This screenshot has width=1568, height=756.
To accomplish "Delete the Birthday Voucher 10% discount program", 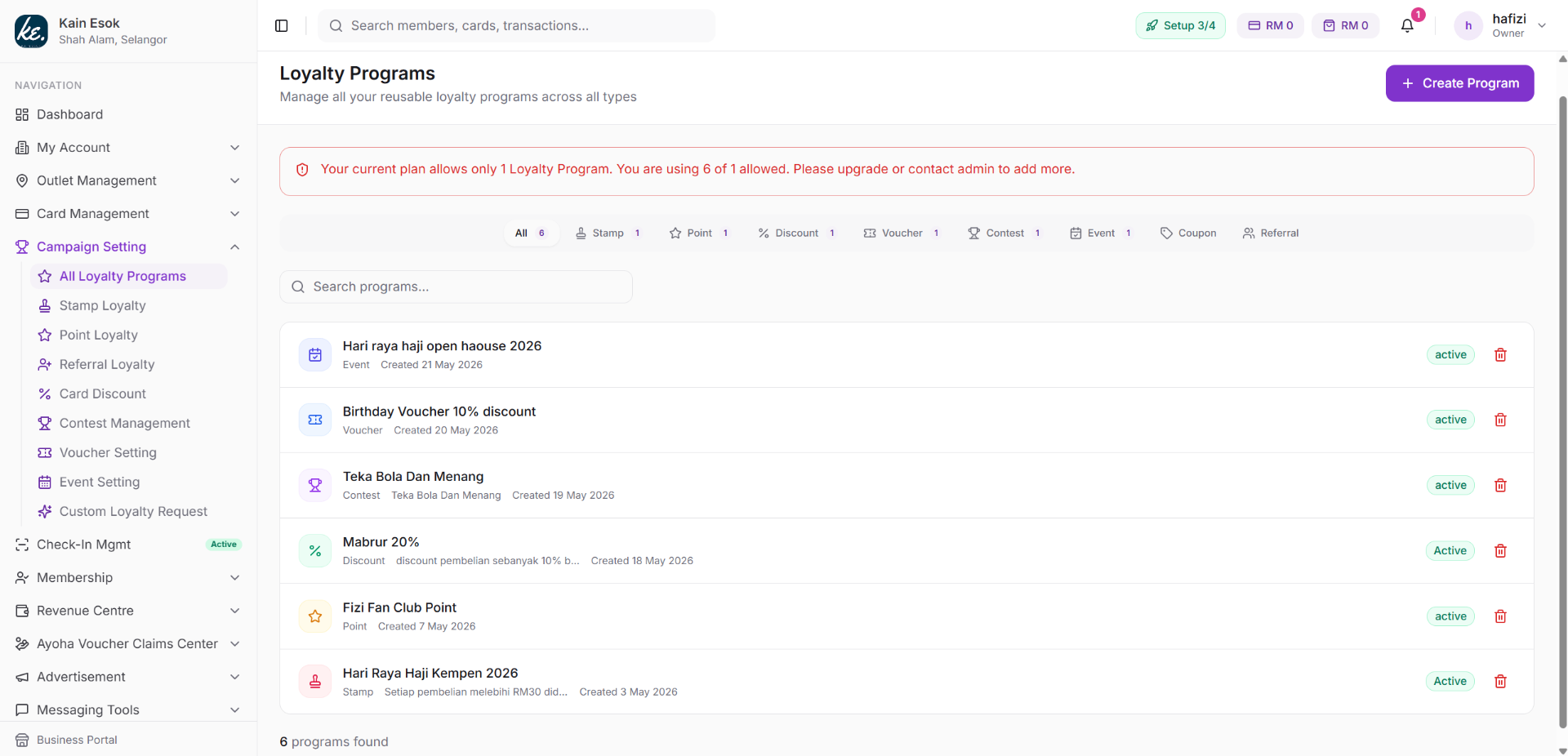I will pyautogui.click(x=1500, y=420).
